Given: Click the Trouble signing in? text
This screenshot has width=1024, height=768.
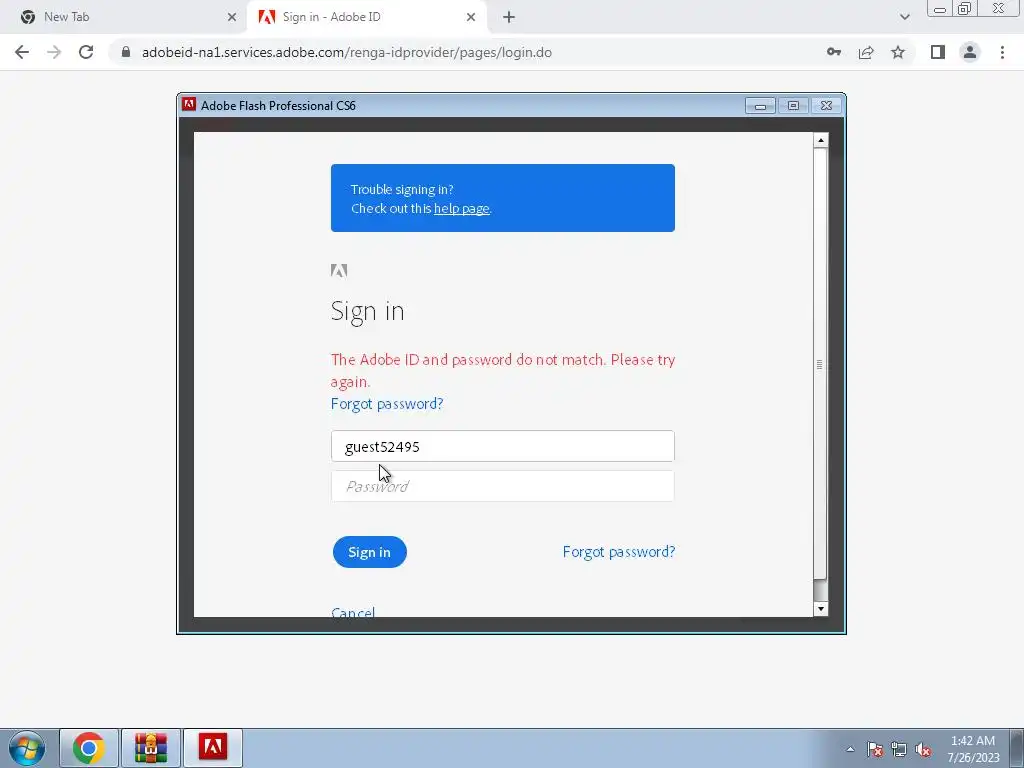Looking at the screenshot, I should click(402, 189).
